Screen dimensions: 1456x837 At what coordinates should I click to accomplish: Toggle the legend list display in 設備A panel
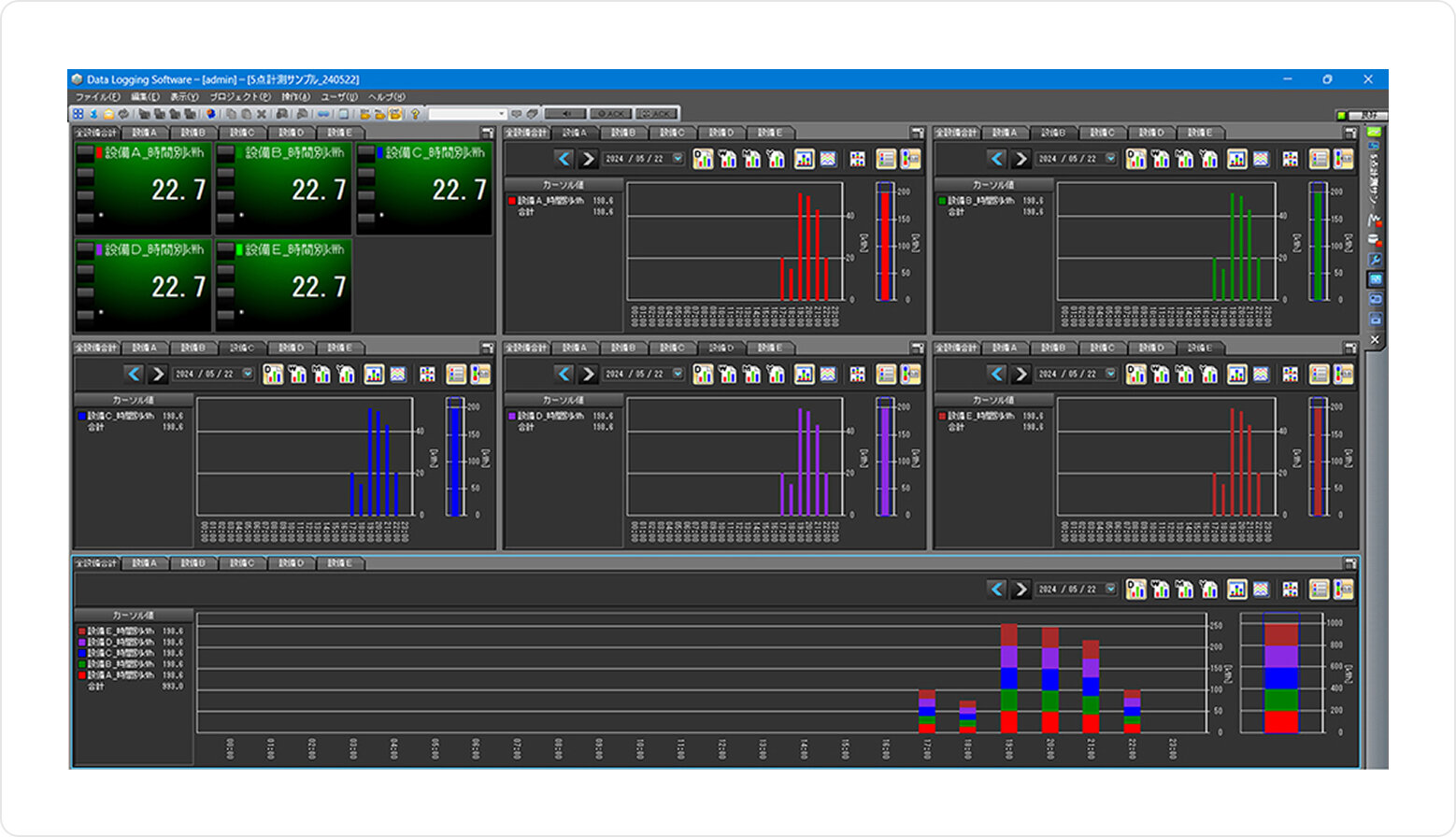(x=886, y=159)
